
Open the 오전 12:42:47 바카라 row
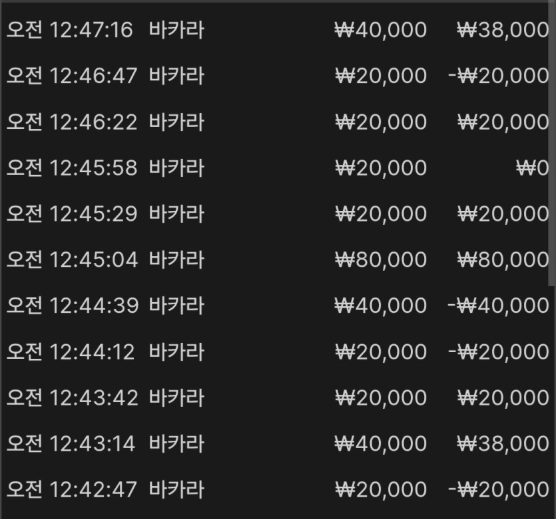click(x=277, y=490)
